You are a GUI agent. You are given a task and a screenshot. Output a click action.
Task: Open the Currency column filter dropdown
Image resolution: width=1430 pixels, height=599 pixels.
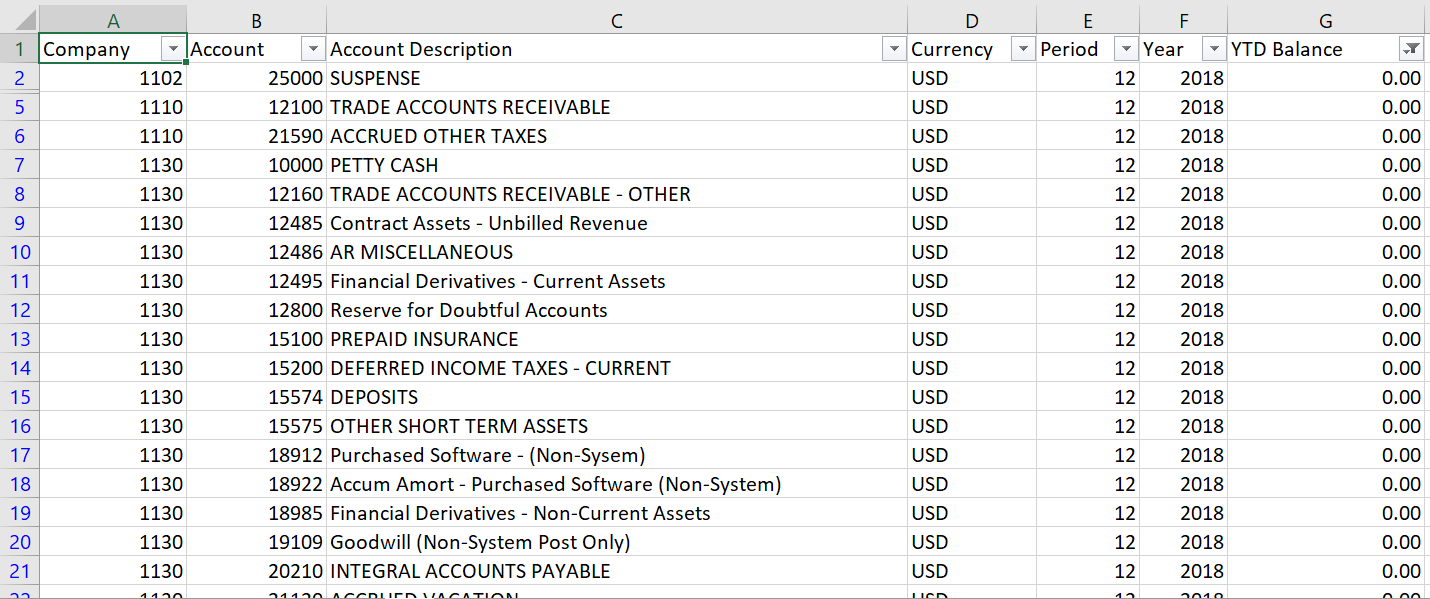coord(1023,49)
